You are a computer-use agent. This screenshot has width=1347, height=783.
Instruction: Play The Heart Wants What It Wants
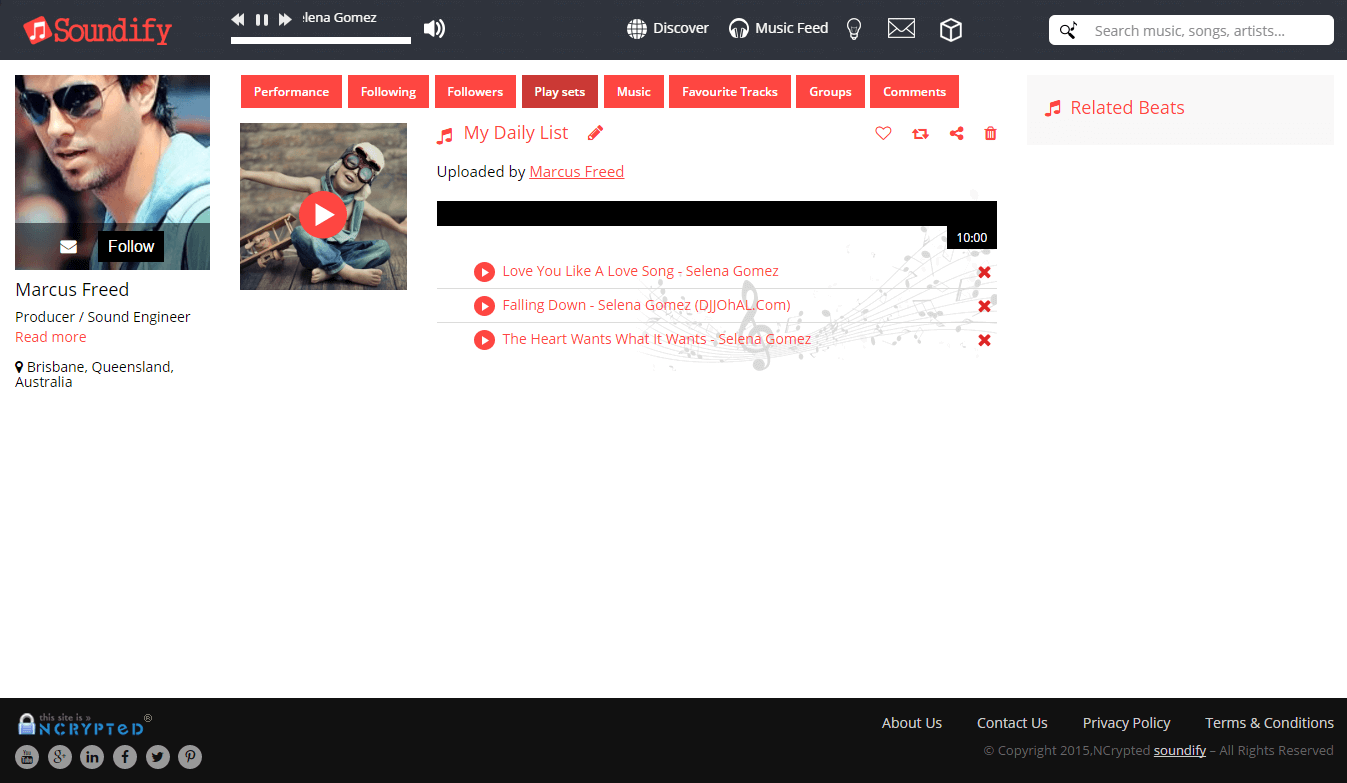point(484,340)
